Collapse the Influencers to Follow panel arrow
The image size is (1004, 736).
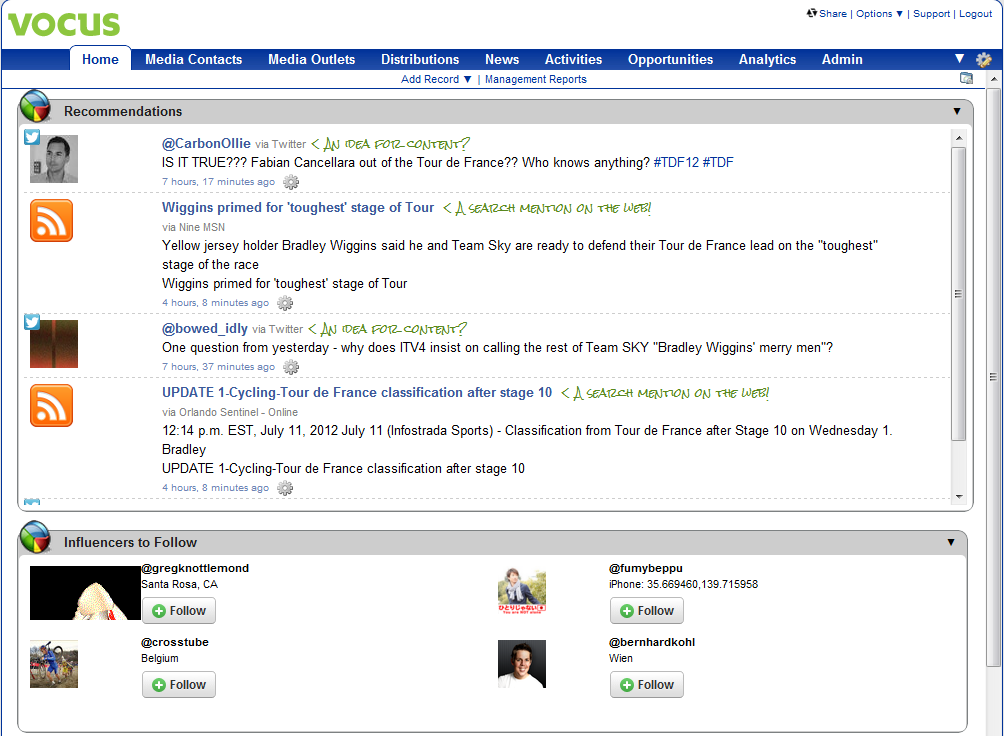click(951, 543)
